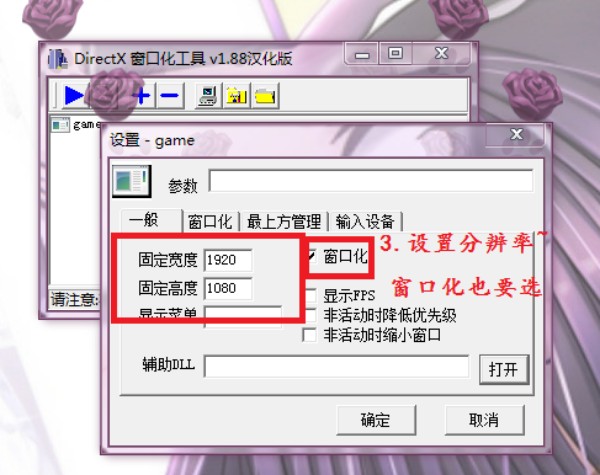Click the 固定宽度 input field

tap(228, 260)
